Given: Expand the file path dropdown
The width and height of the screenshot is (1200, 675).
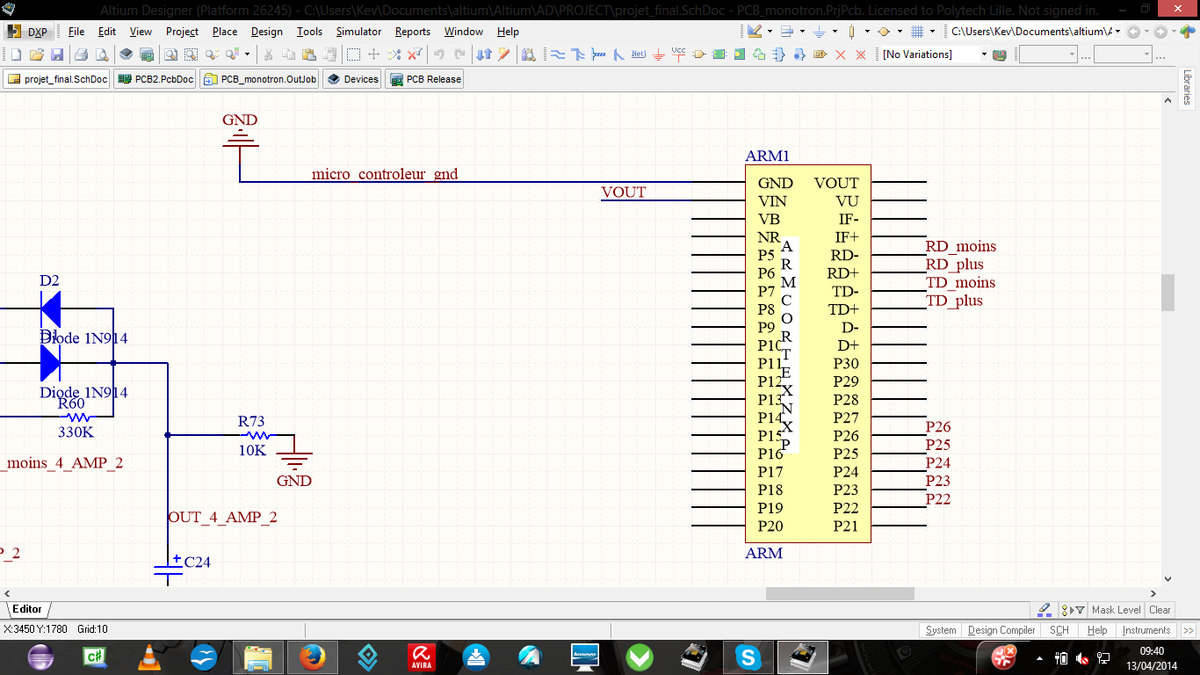Looking at the screenshot, I should coord(1117,32).
